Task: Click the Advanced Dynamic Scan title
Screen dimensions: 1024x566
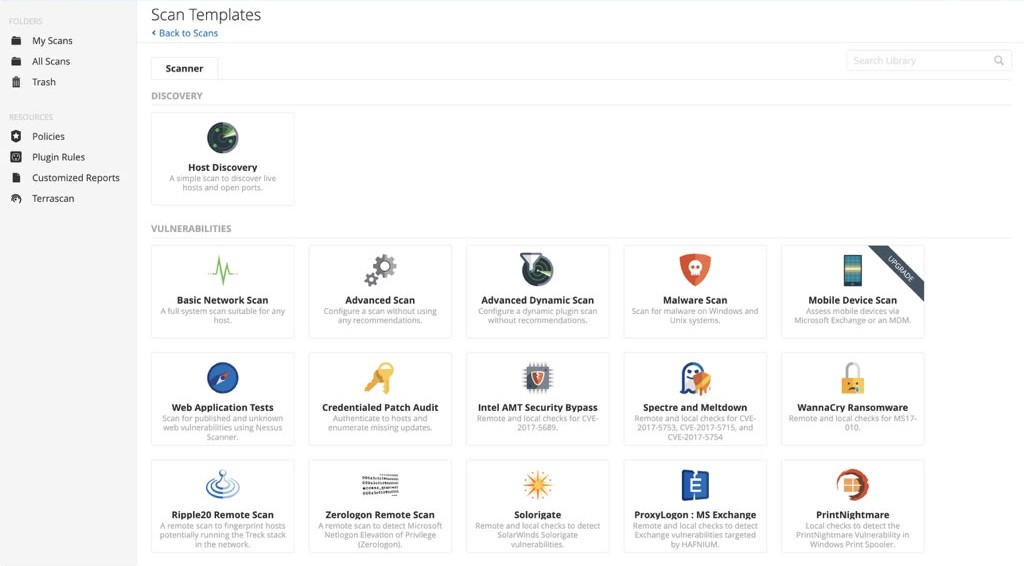Action: pyautogui.click(x=537, y=300)
